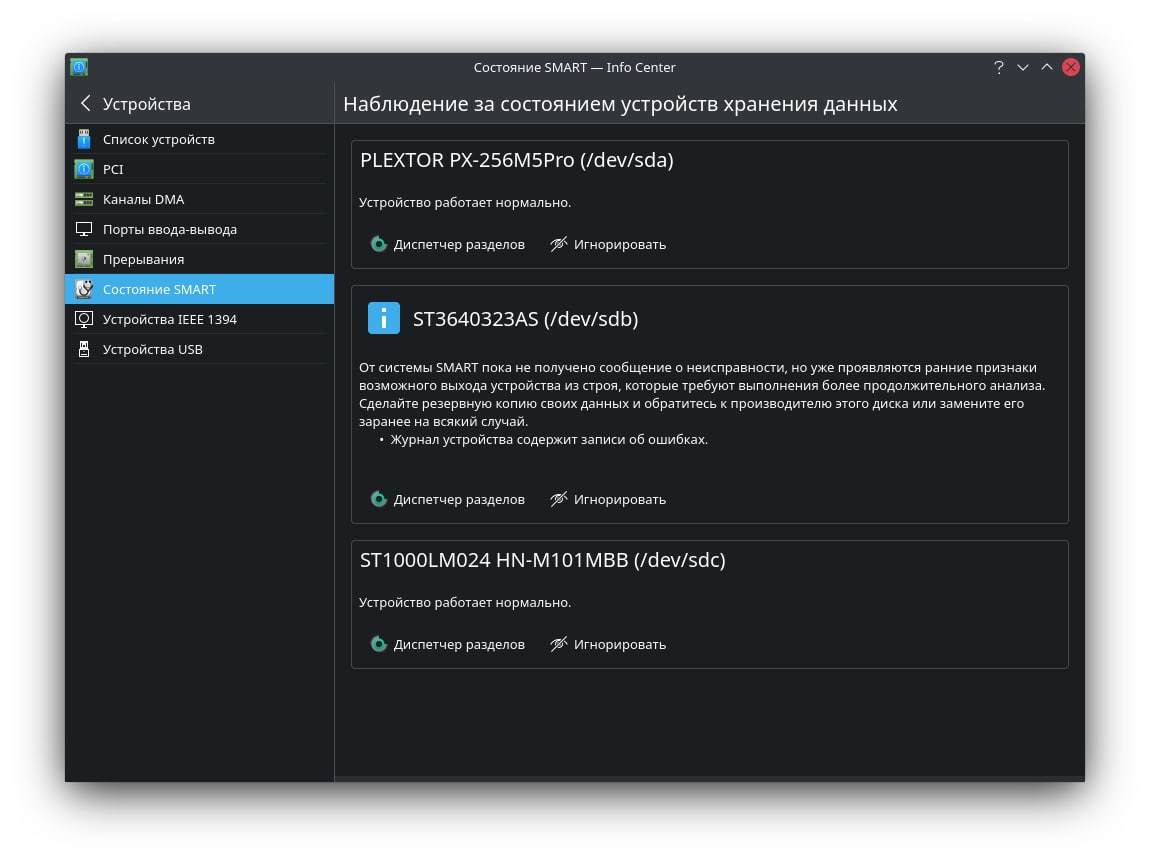
Task: Click the ST3640323AS (/dev/sdb) heading
Action: coord(525,319)
